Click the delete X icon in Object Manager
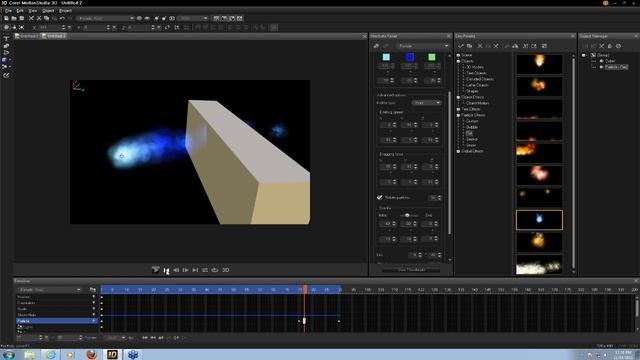Viewport: 640px width, 360px height. [602, 46]
